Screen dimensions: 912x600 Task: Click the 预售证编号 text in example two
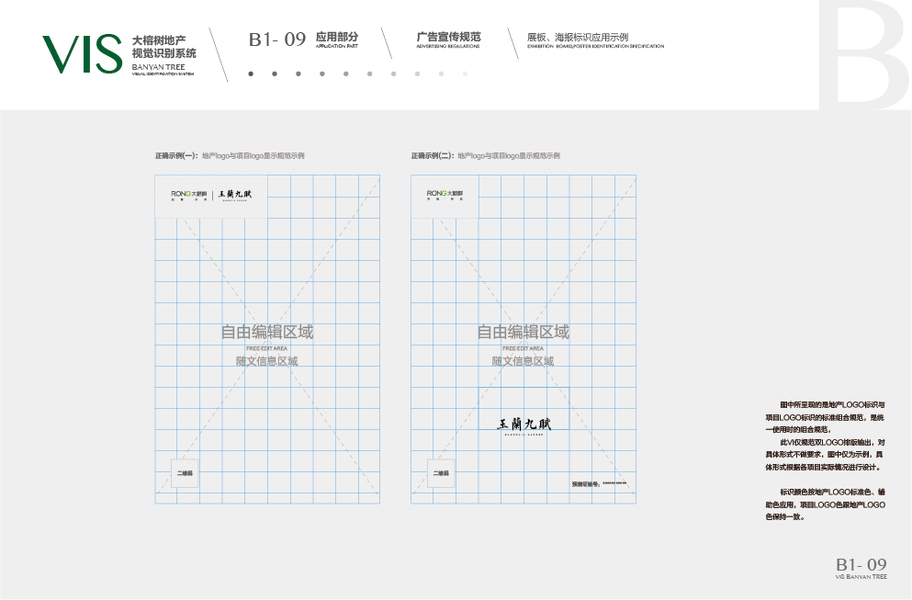(599, 484)
